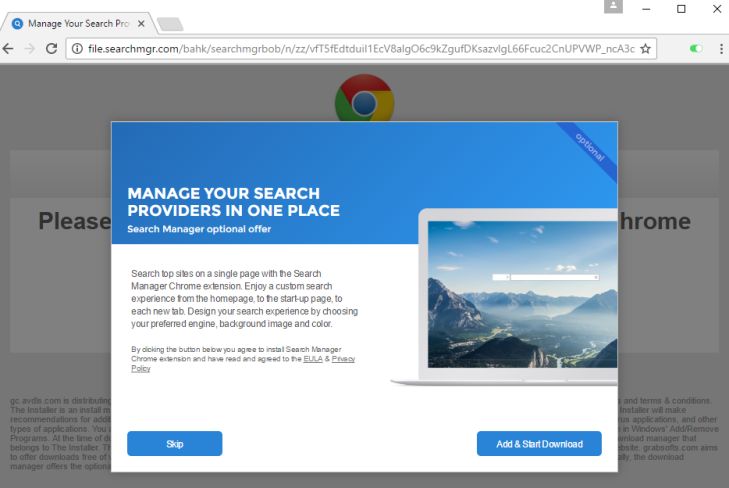Open a new tab
The height and width of the screenshot is (488, 729).
170,24
